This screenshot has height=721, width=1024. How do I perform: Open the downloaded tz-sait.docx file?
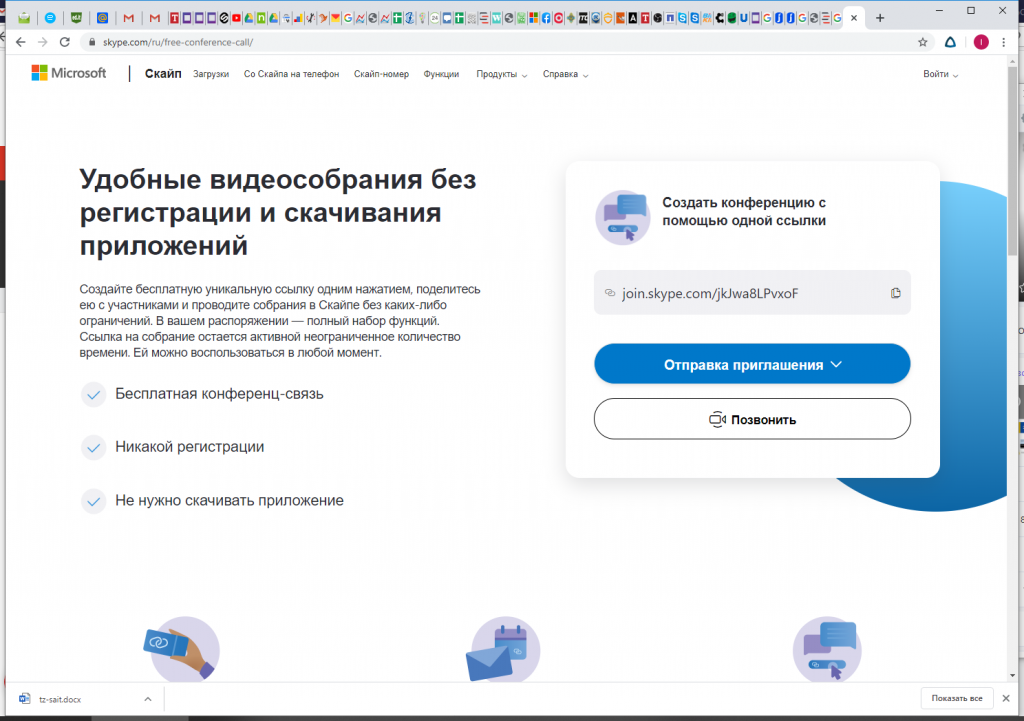click(x=60, y=699)
